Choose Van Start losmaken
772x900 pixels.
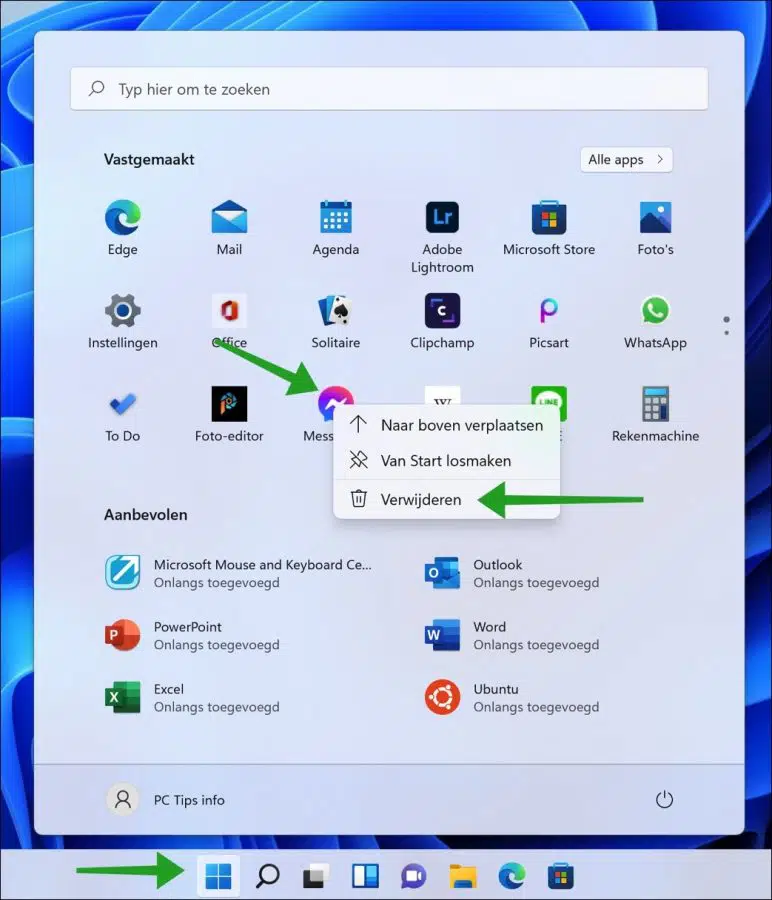click(x=447, y=461)
